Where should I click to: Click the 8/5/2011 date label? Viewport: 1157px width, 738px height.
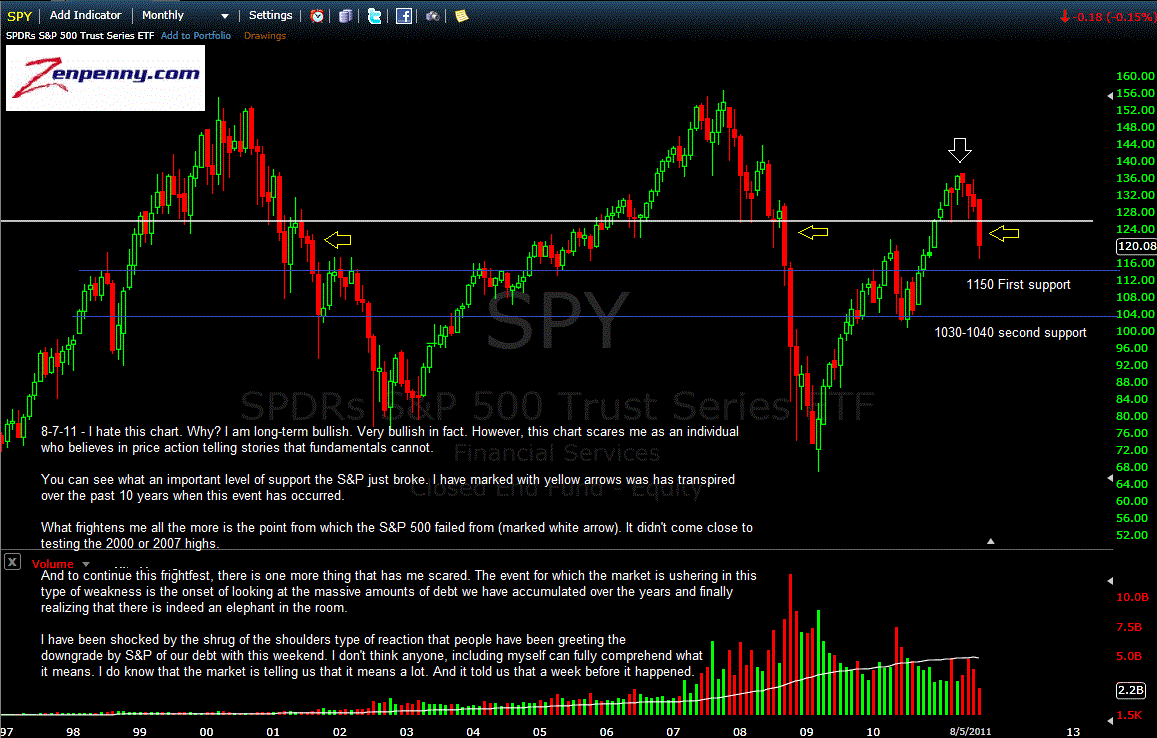click(970, 731)
